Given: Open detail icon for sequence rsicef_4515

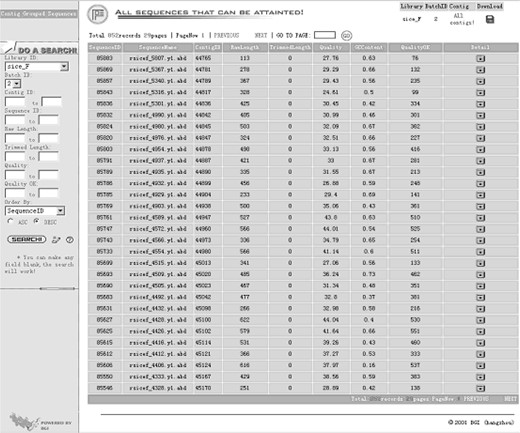Looking at the screenshot, I should tap(480, 263).
